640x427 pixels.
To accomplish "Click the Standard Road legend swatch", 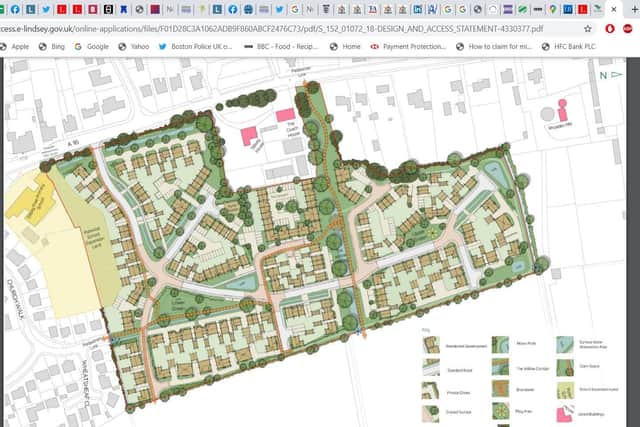I will pos(431,367).
